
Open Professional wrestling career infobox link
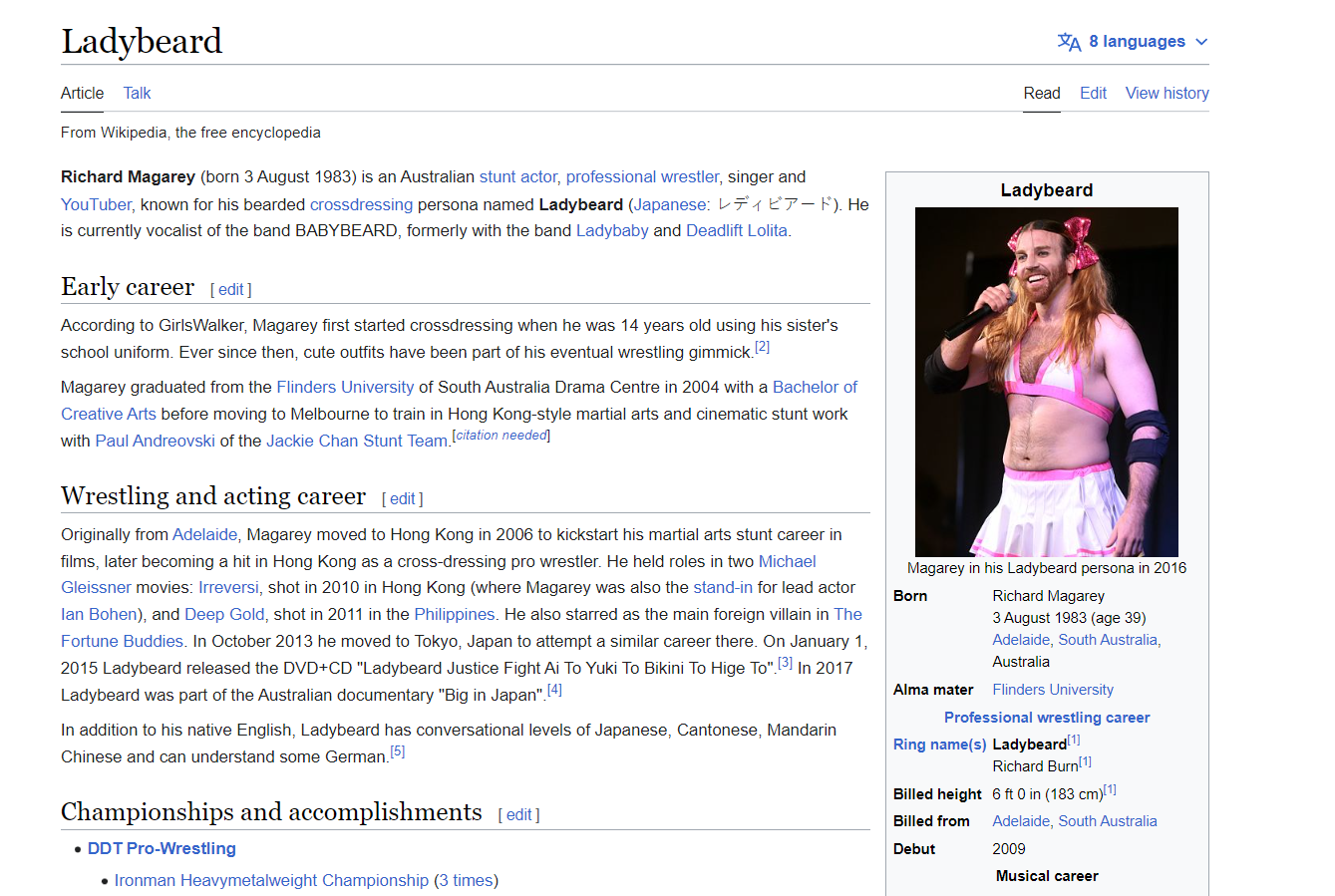click(x=1047, y=718)
